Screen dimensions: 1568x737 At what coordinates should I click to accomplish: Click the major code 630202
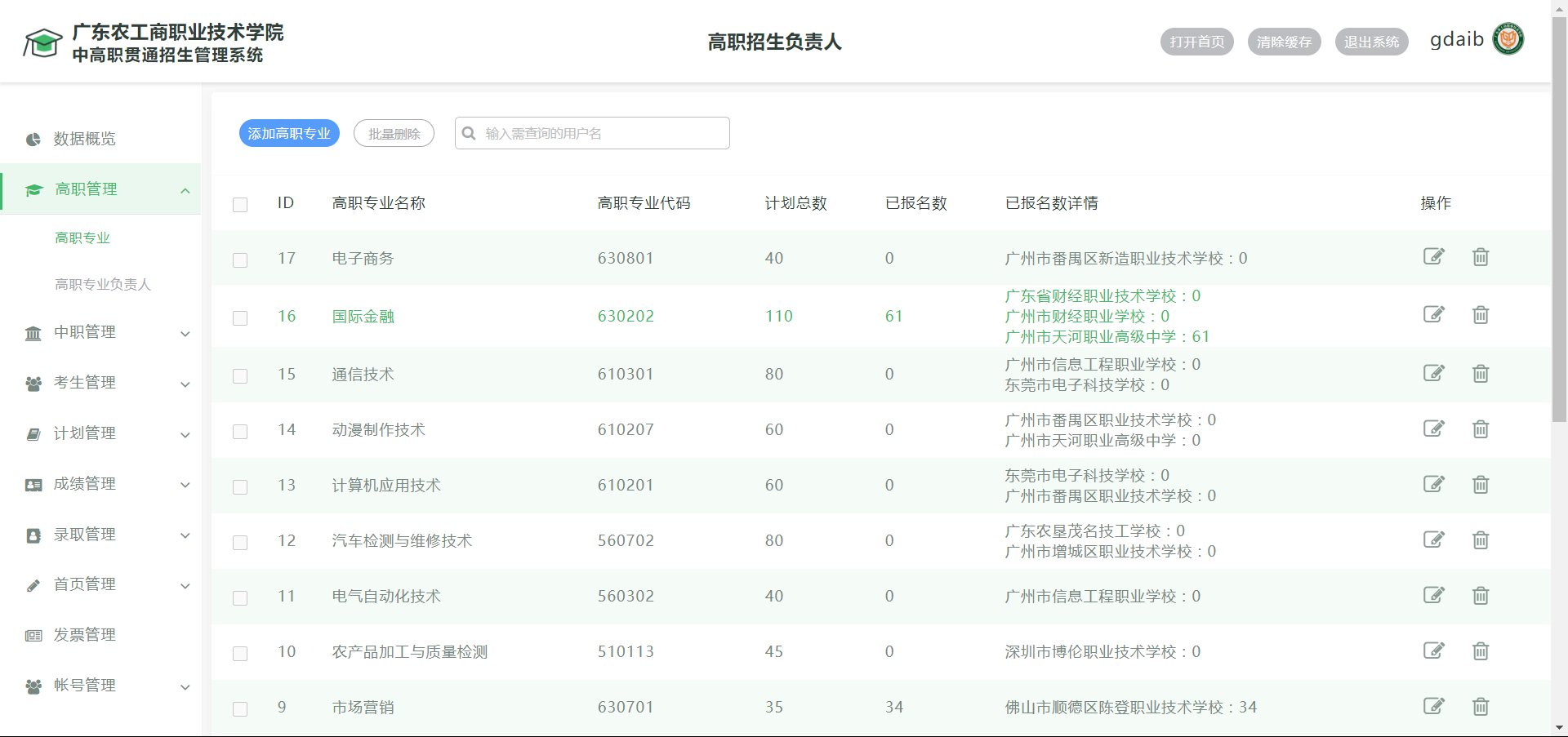tap(626, 316)
